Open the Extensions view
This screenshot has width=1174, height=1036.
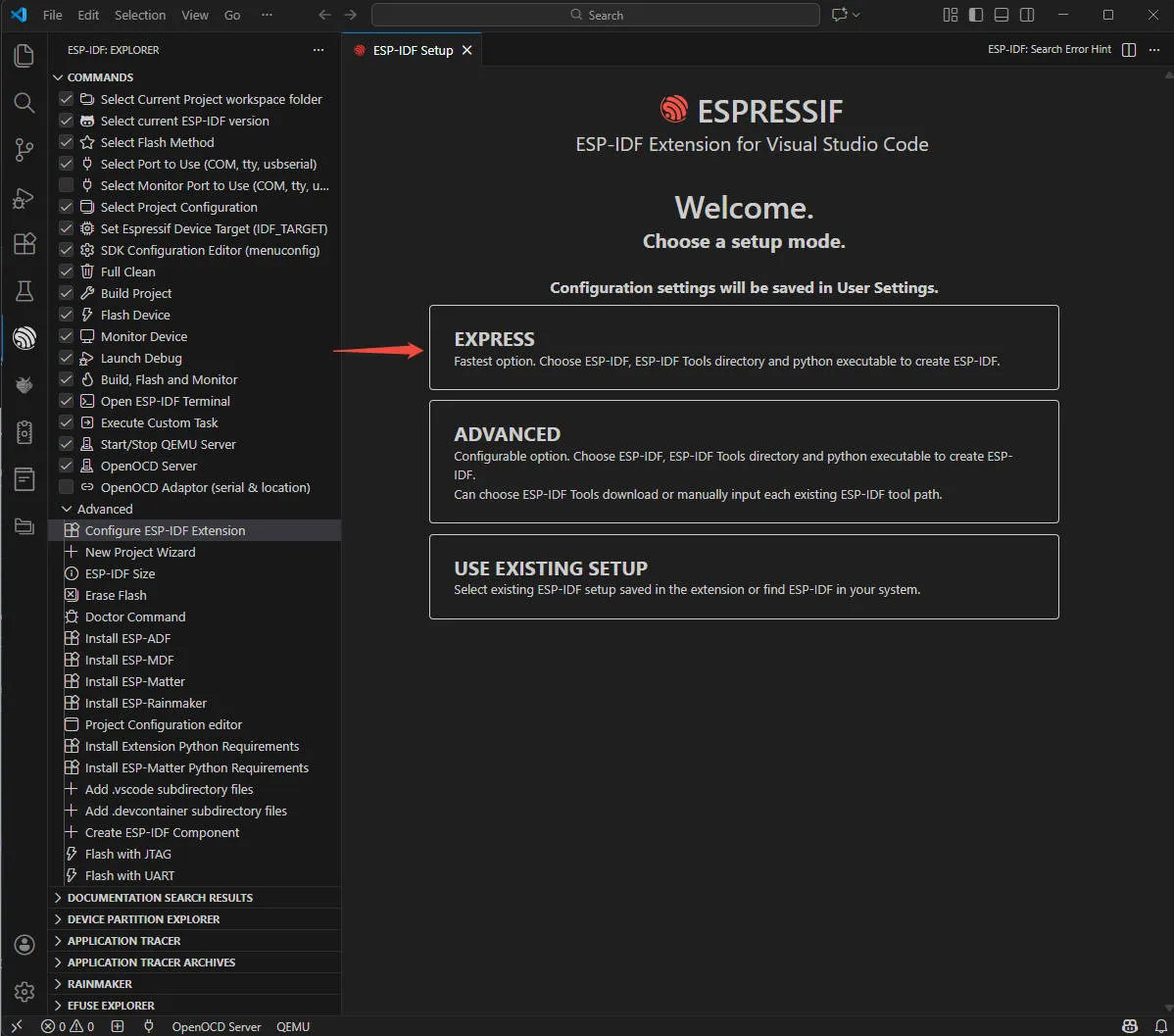click(24, 244)
